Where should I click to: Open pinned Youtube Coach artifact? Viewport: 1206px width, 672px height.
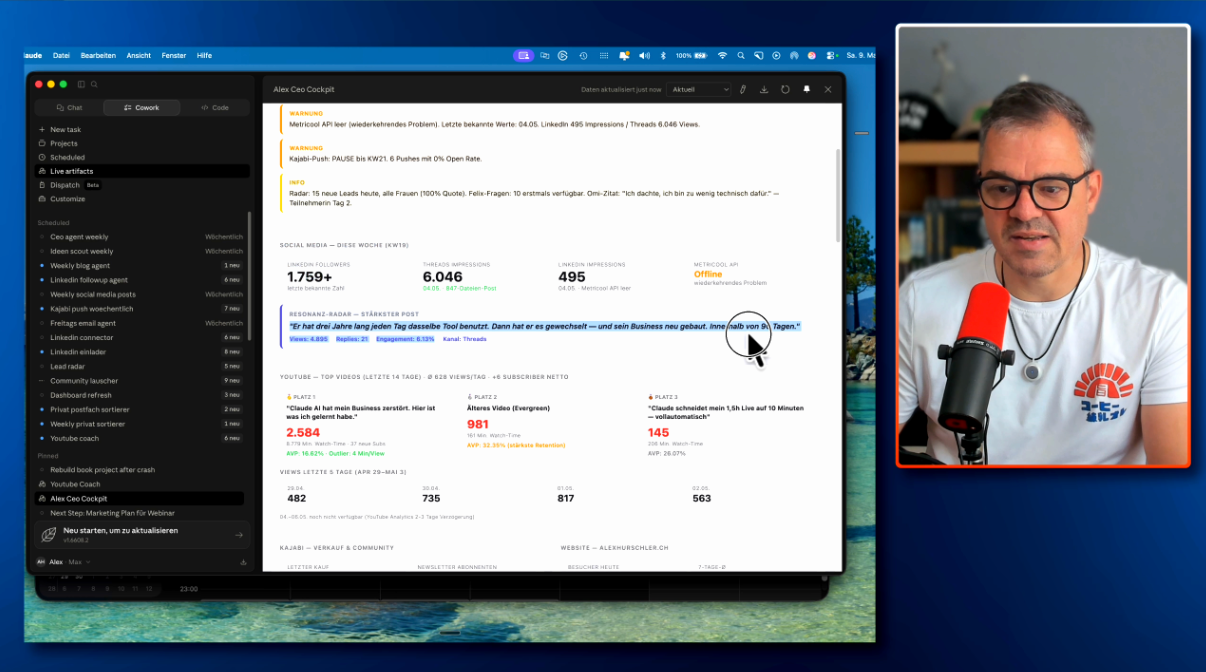click(141, 484)
